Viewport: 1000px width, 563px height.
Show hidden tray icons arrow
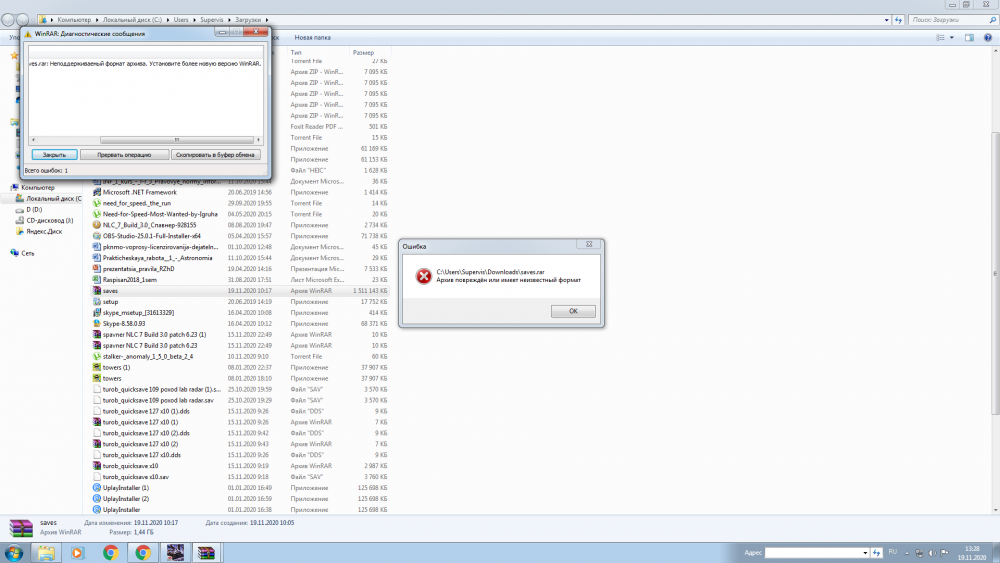click(907, 553)
